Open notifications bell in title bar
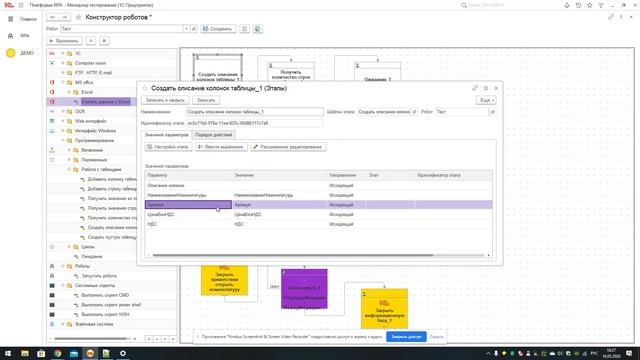This screenshot has width=640, height=360. pos(567,5)
